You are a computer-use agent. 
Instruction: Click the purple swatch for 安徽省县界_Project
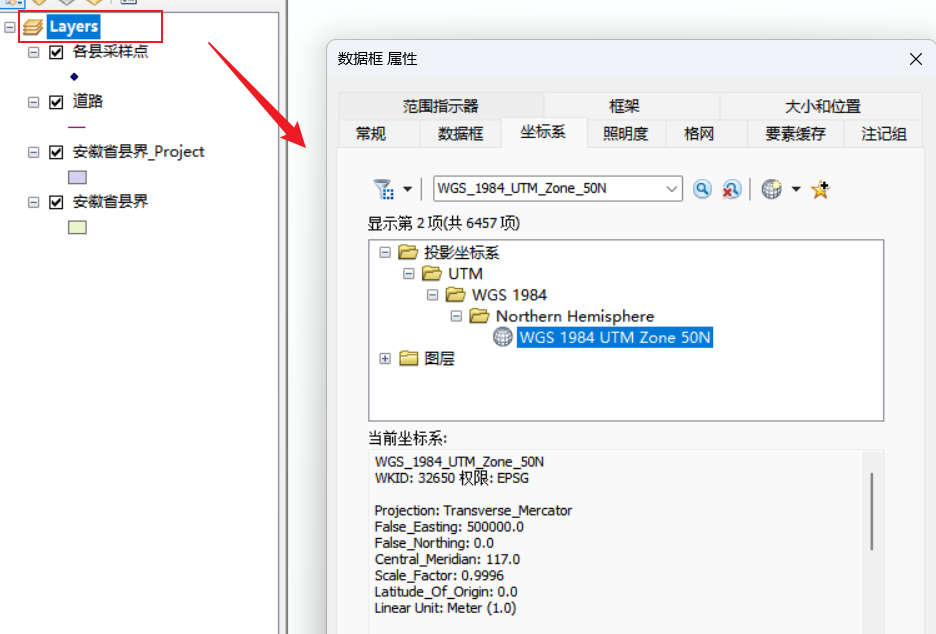point(78,177)
